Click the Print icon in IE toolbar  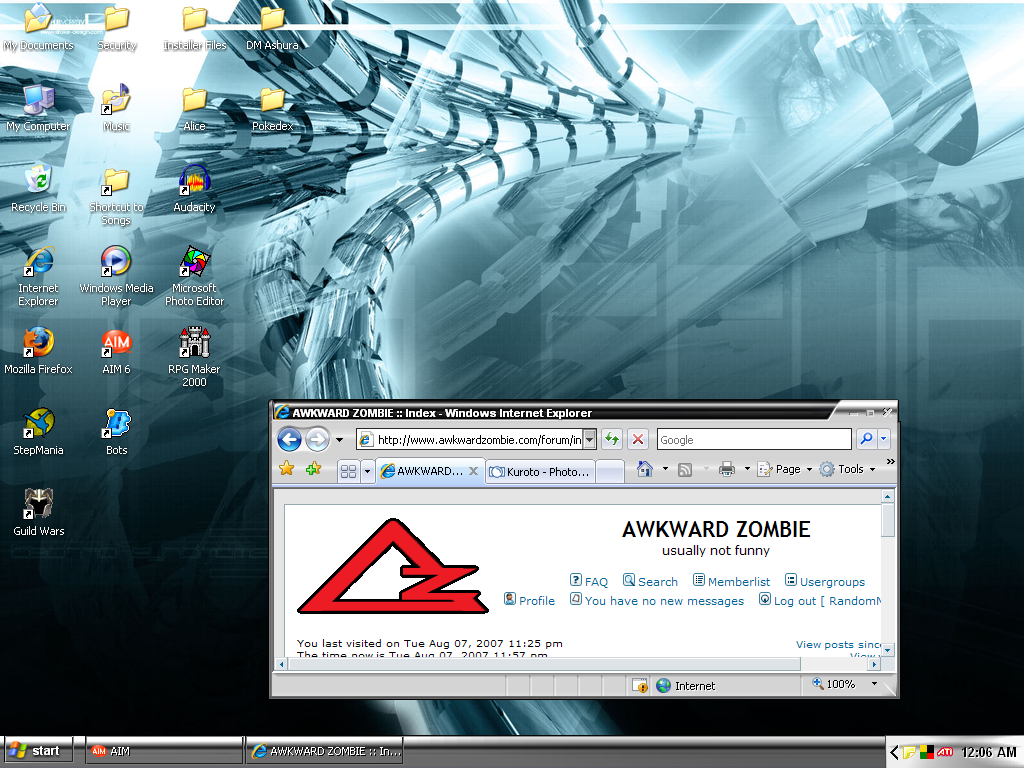click(x=726, y=469)
